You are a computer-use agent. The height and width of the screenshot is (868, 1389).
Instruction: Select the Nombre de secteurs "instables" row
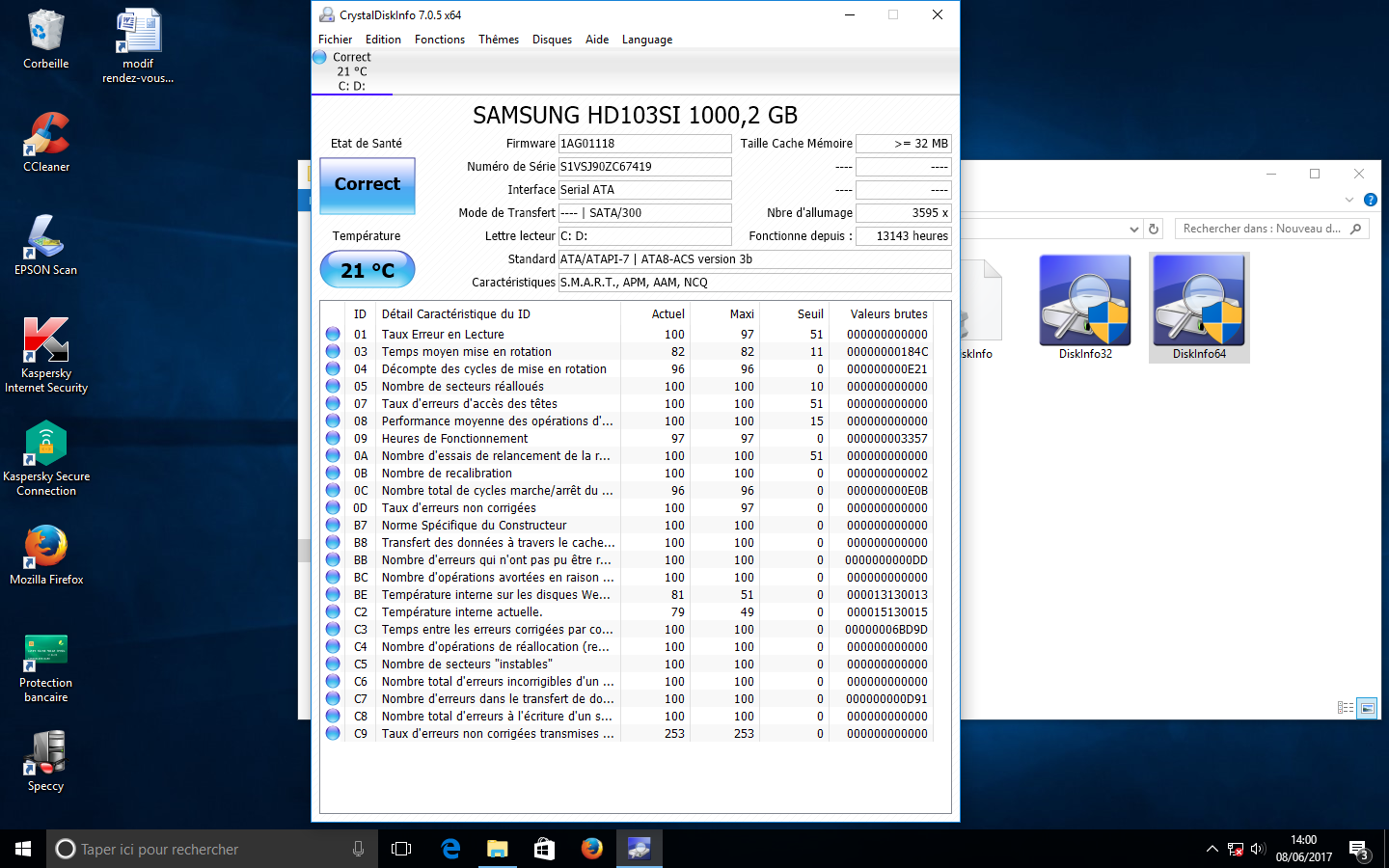pos(627,664)
